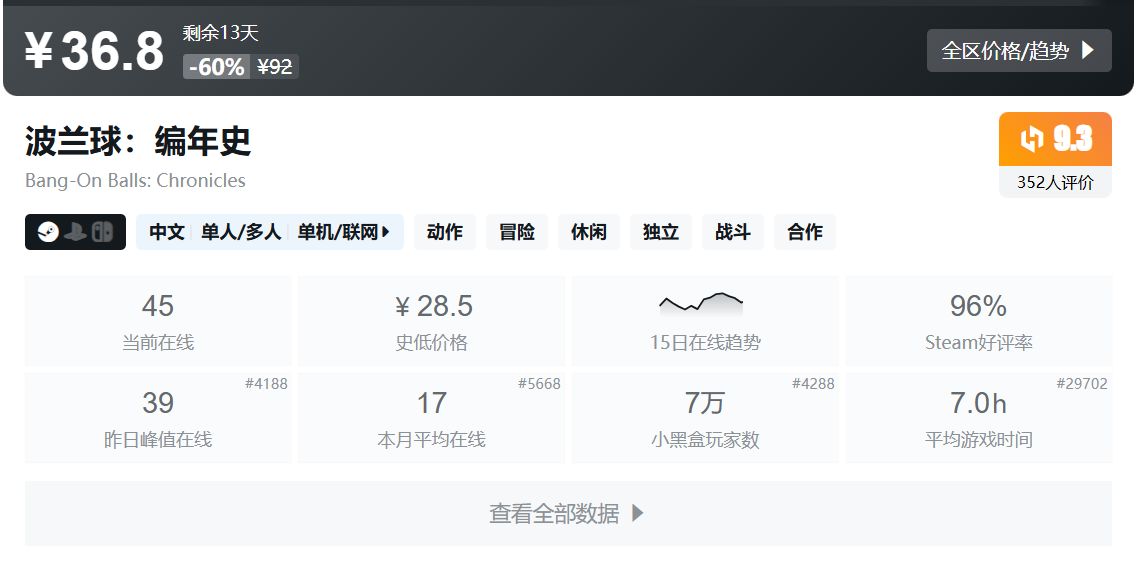The image size is (1136, 569).
Task: Click the 当前在线 45 stat card
Action: pos(158,321)
